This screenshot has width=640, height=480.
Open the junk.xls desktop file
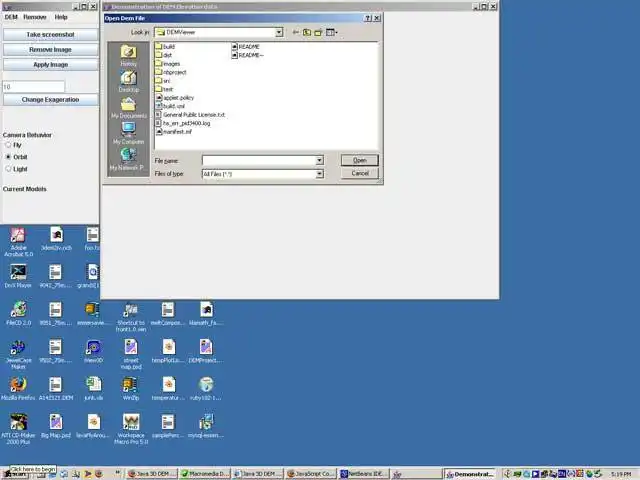(x=93, y=389)
